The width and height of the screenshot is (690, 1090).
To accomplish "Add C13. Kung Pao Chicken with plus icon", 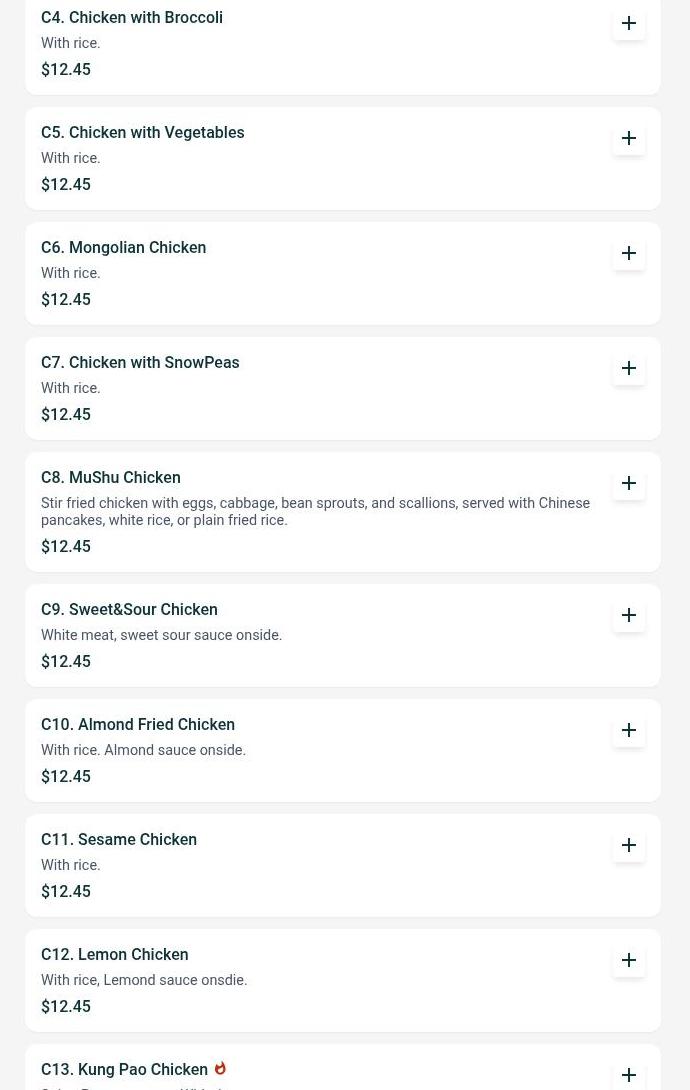I will coord(628,1075).
